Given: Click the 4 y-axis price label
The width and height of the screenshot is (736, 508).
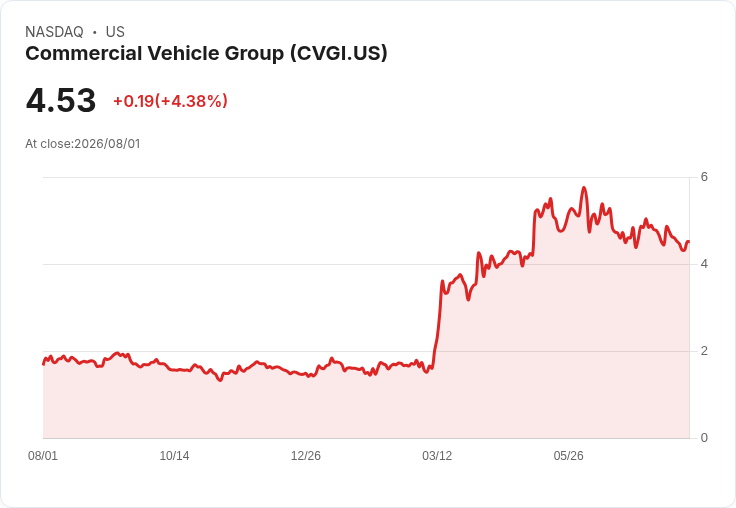Looking at the screenshot, I should [704, 264].
